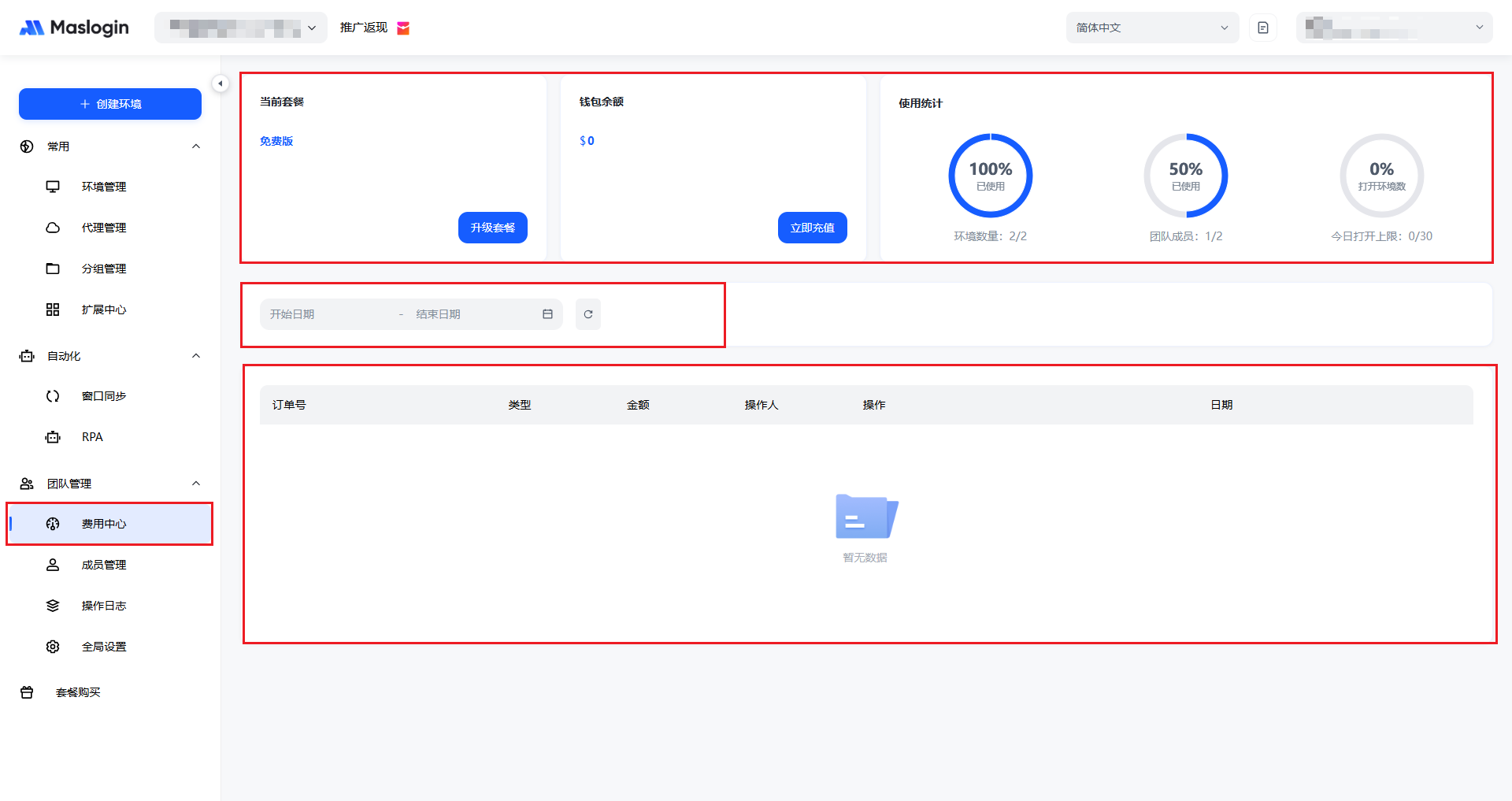Screen dimensions: 1512x801
Task: Click the 升级套餐 button
Action: pos(492,228)
